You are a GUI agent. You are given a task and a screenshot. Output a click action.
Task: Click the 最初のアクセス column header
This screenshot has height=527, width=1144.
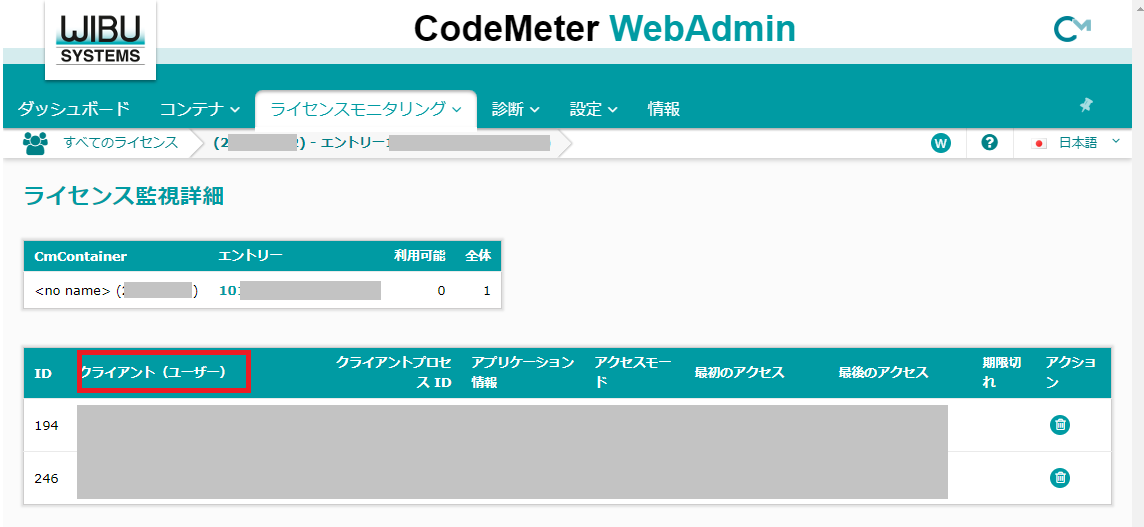pyautogui.click(x=740, y=372)
